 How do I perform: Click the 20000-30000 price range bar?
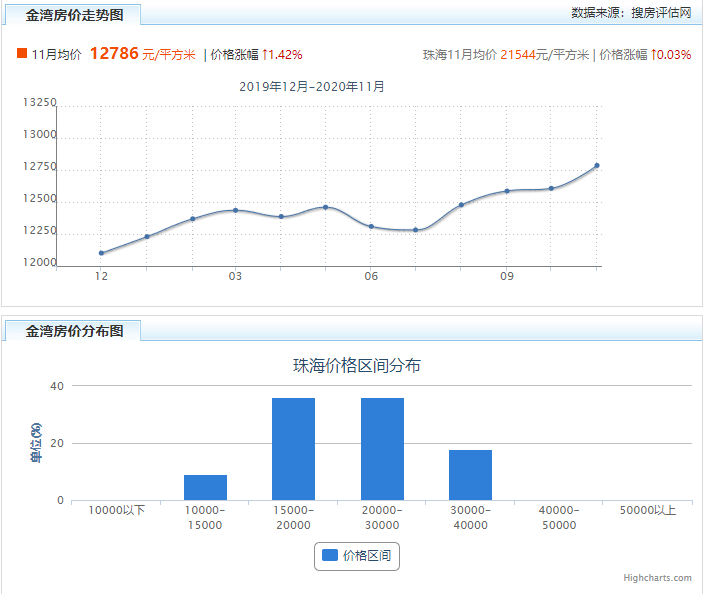pyautogui.click(x=382, y=449)
